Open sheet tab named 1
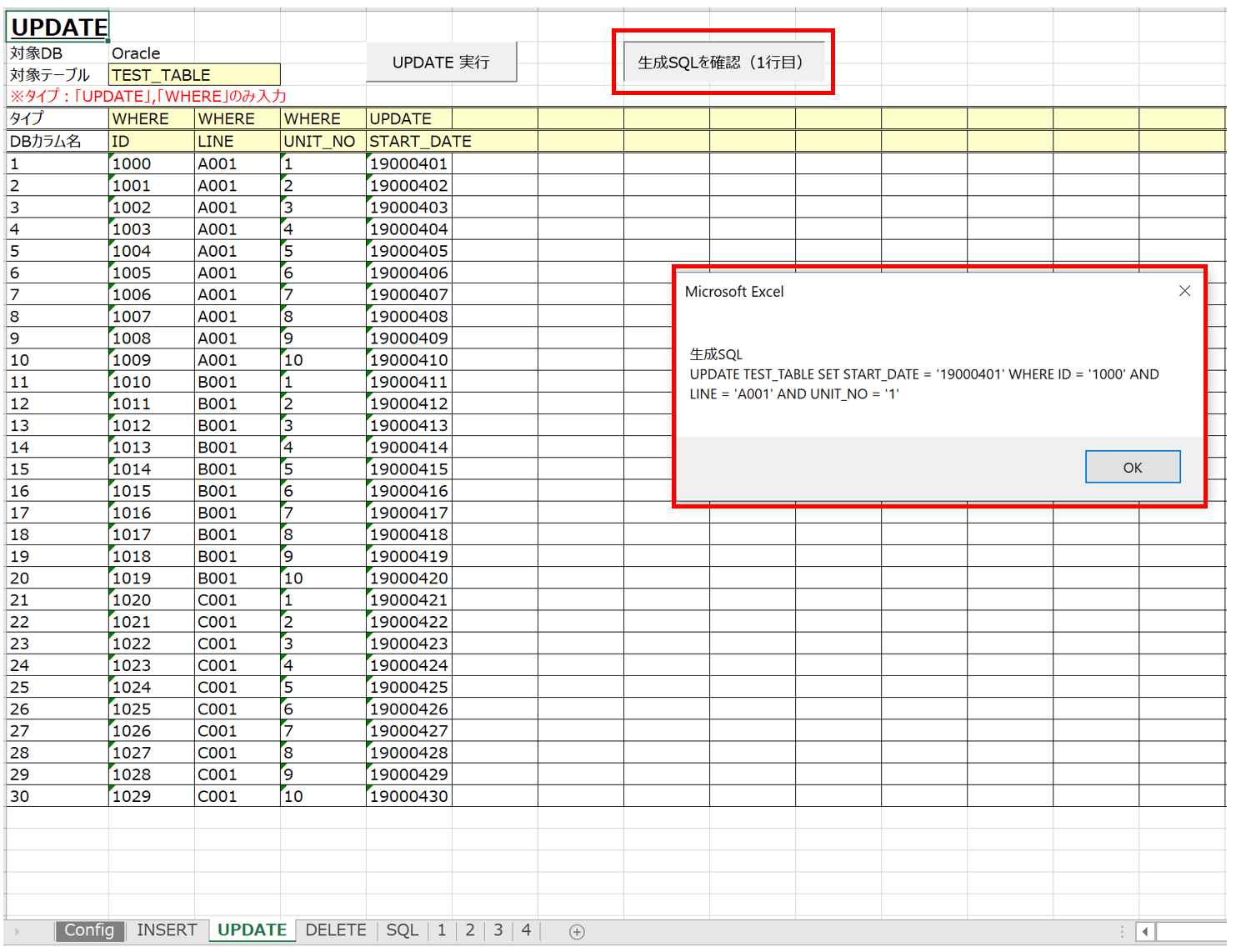Screen dimensions: 1241x952 coord(442,930)
